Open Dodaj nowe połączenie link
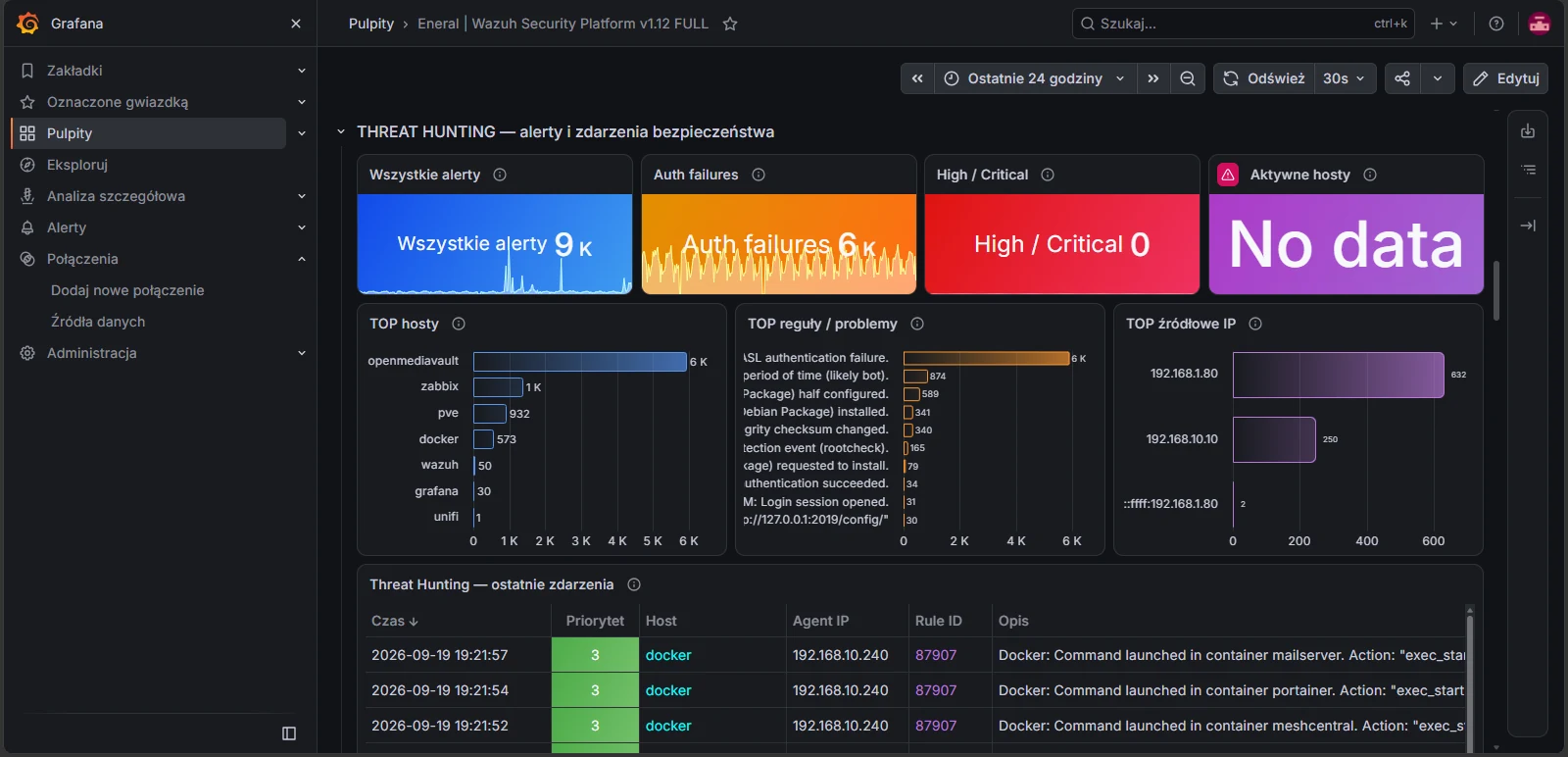Screen dimensions: 1568x757 (x=127, y=290)
